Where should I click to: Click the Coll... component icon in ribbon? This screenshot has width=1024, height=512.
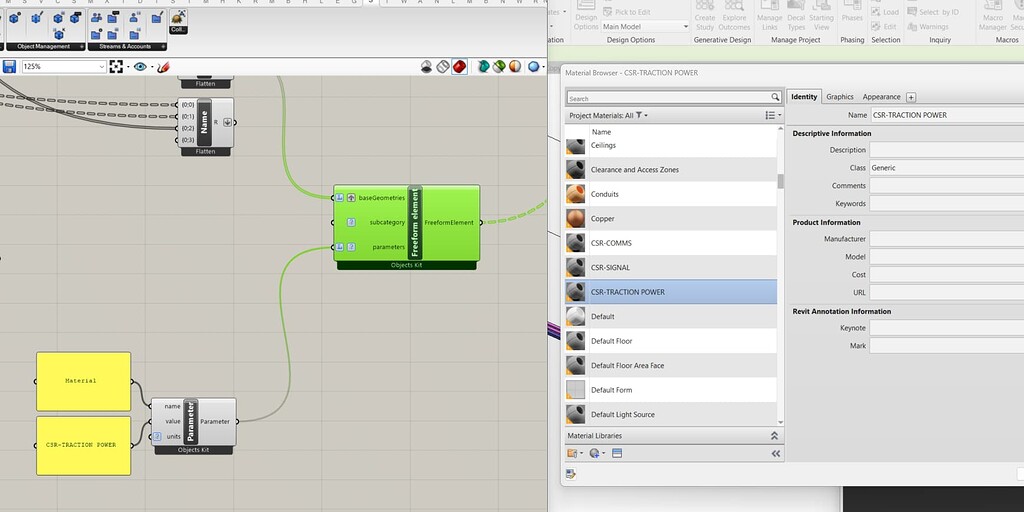coord(178,22)
